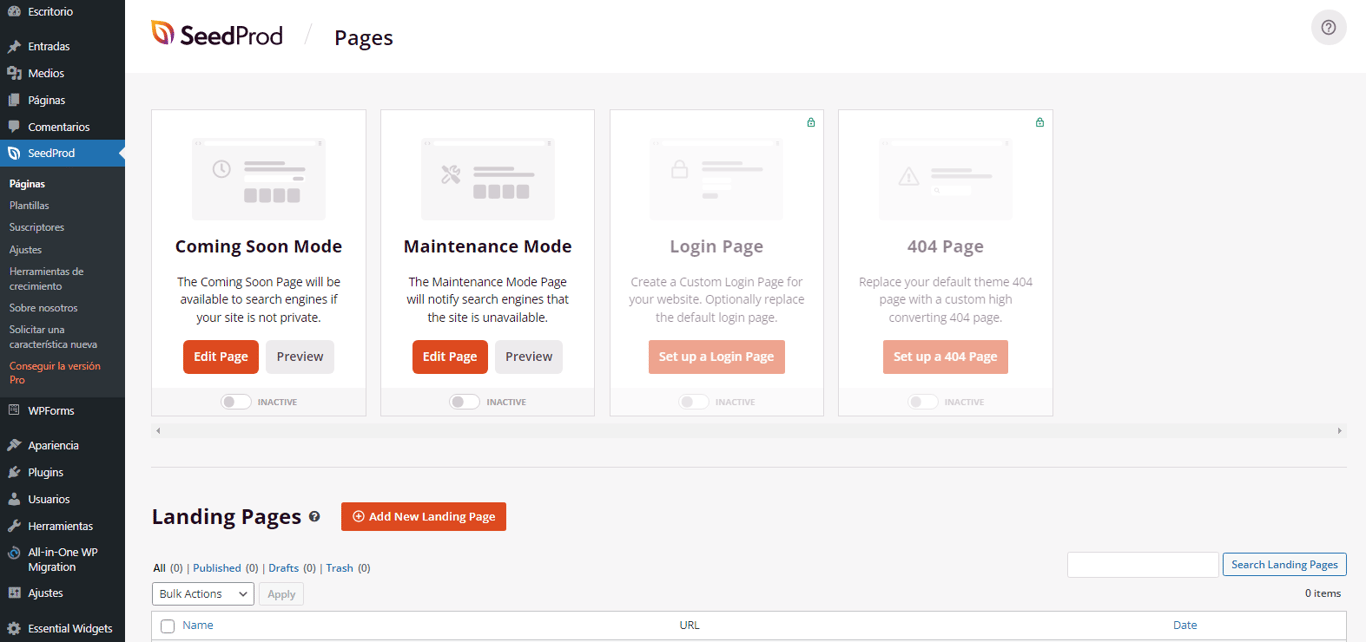Sort table by Name column header
This screenshot has width=1366, height=642.
click(198, 625)
